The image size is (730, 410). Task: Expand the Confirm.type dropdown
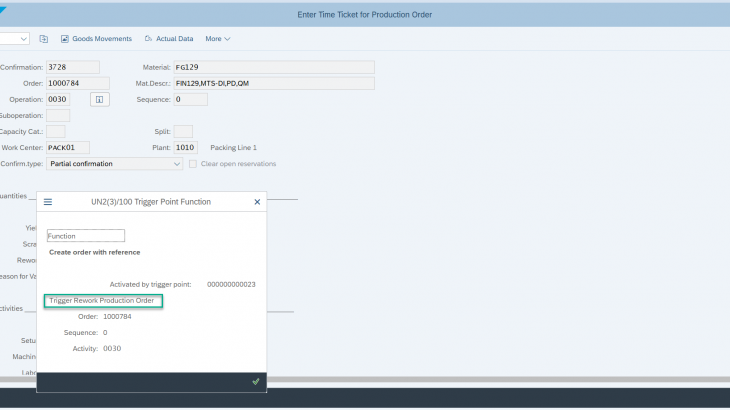click(x=177, y=163)
